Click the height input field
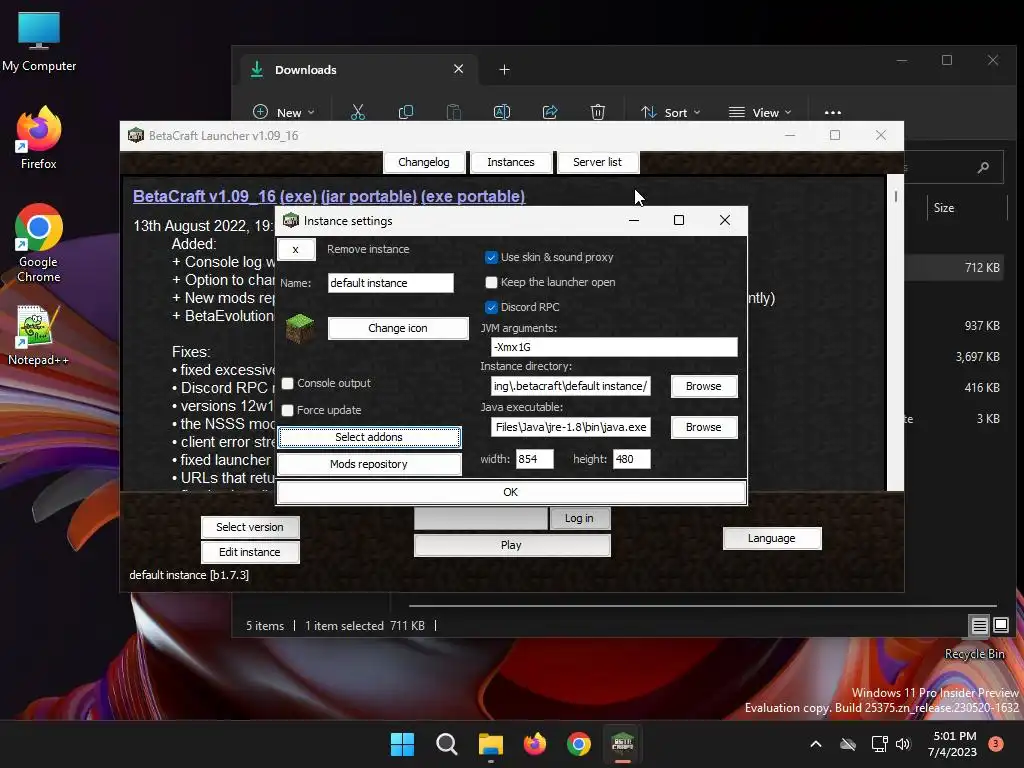Viewport: 1024px width, 768px height. pos(632,459)
